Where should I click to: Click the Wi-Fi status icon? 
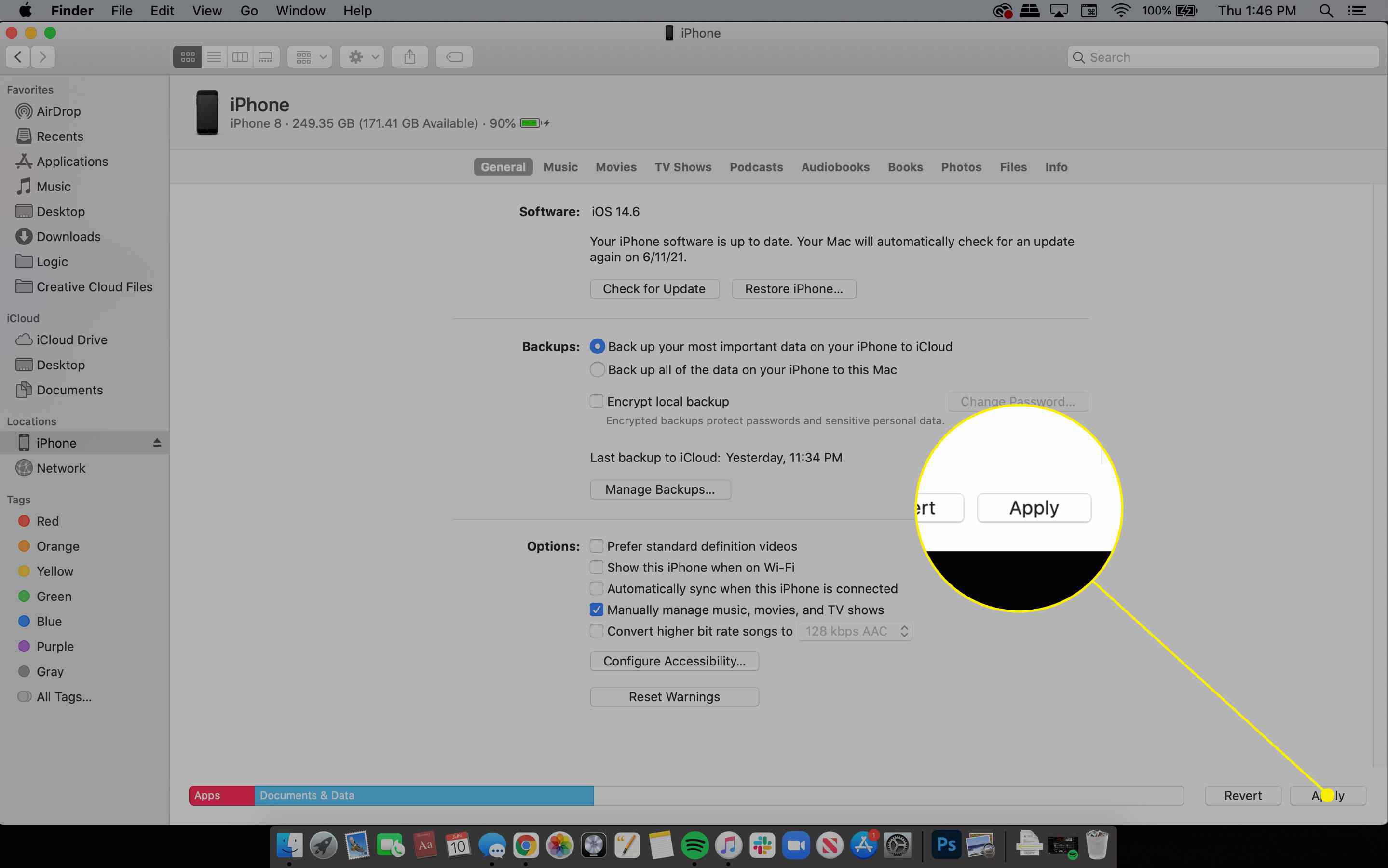pyautogui.click(x=1120, y=10)
